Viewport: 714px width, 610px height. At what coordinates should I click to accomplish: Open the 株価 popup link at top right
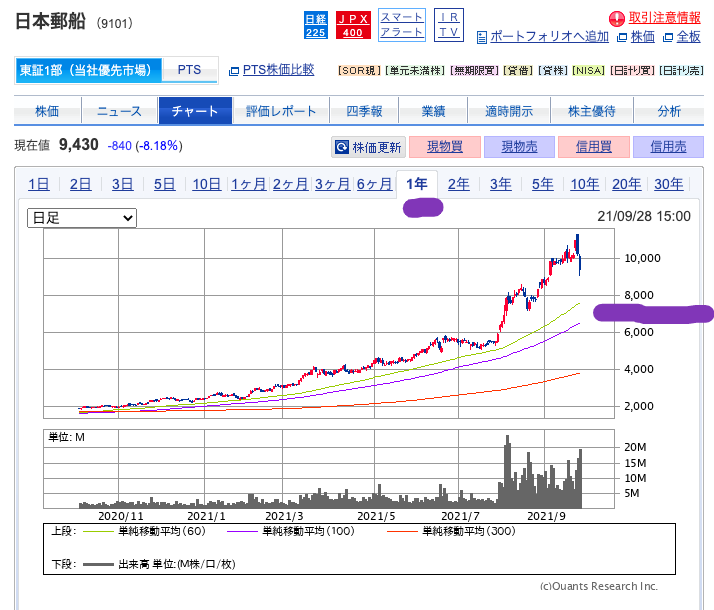coord(643,36)
